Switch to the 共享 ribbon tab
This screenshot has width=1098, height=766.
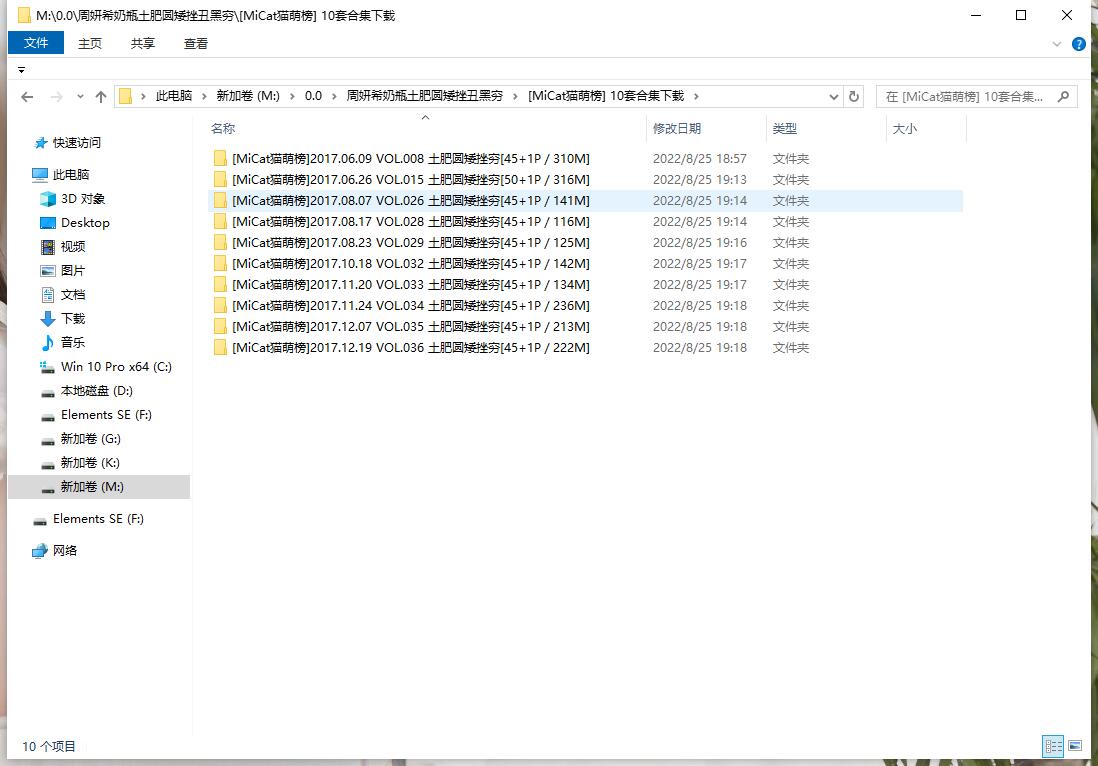(143, 43)
